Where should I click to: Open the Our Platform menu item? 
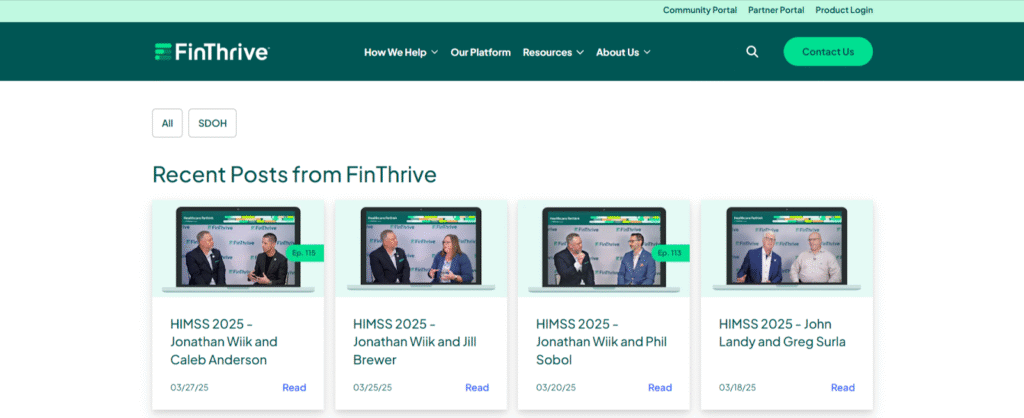(480, 52)
